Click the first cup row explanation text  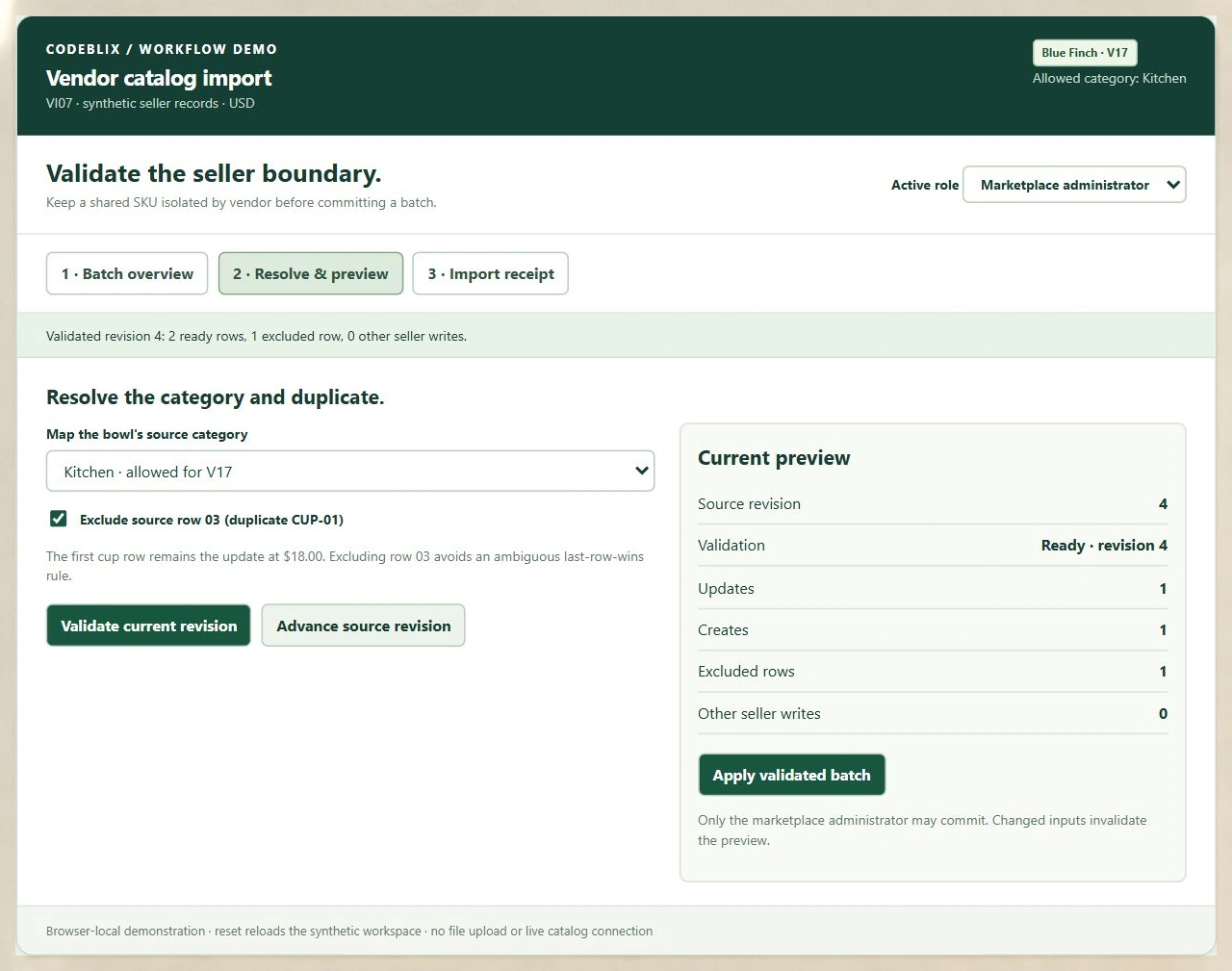(346, 566)
